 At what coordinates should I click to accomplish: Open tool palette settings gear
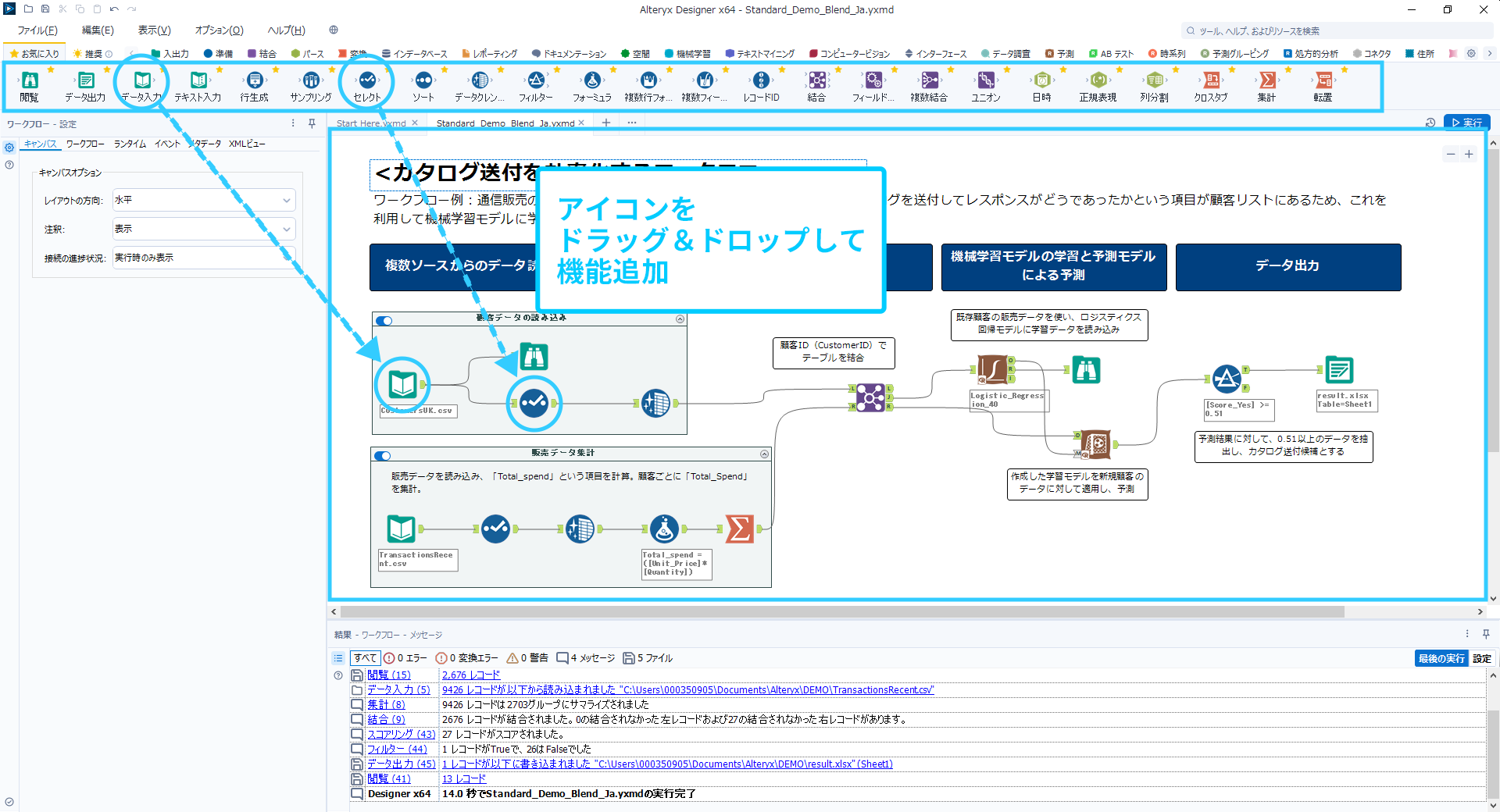[1471, 53]
